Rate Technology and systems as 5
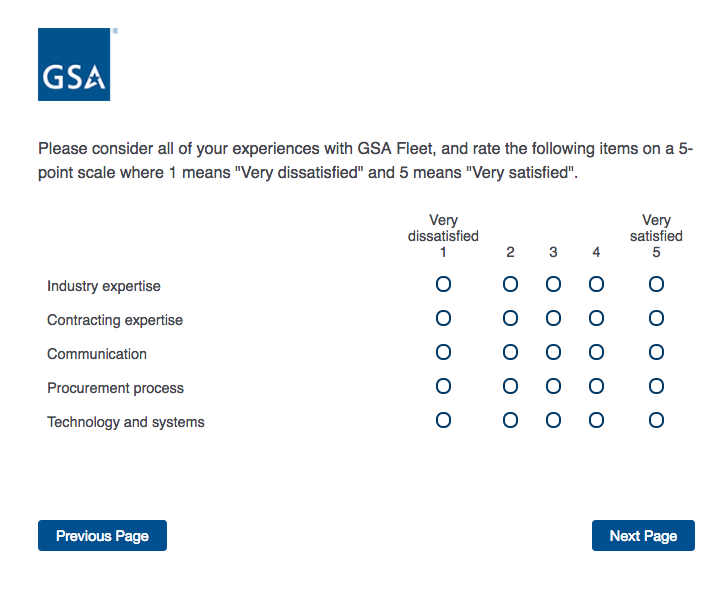The height and width of the screenshot is (592, 726). [656, 421]
